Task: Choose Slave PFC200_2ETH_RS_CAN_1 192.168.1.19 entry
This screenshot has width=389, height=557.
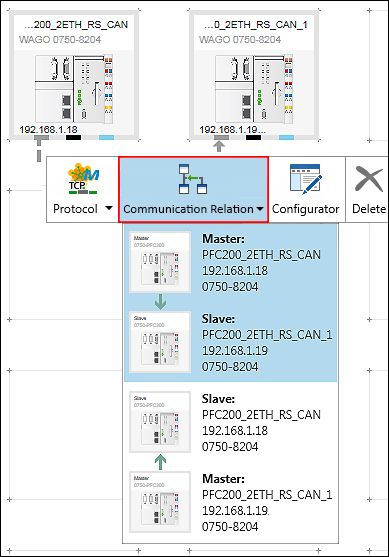Action: coord(230,342)
